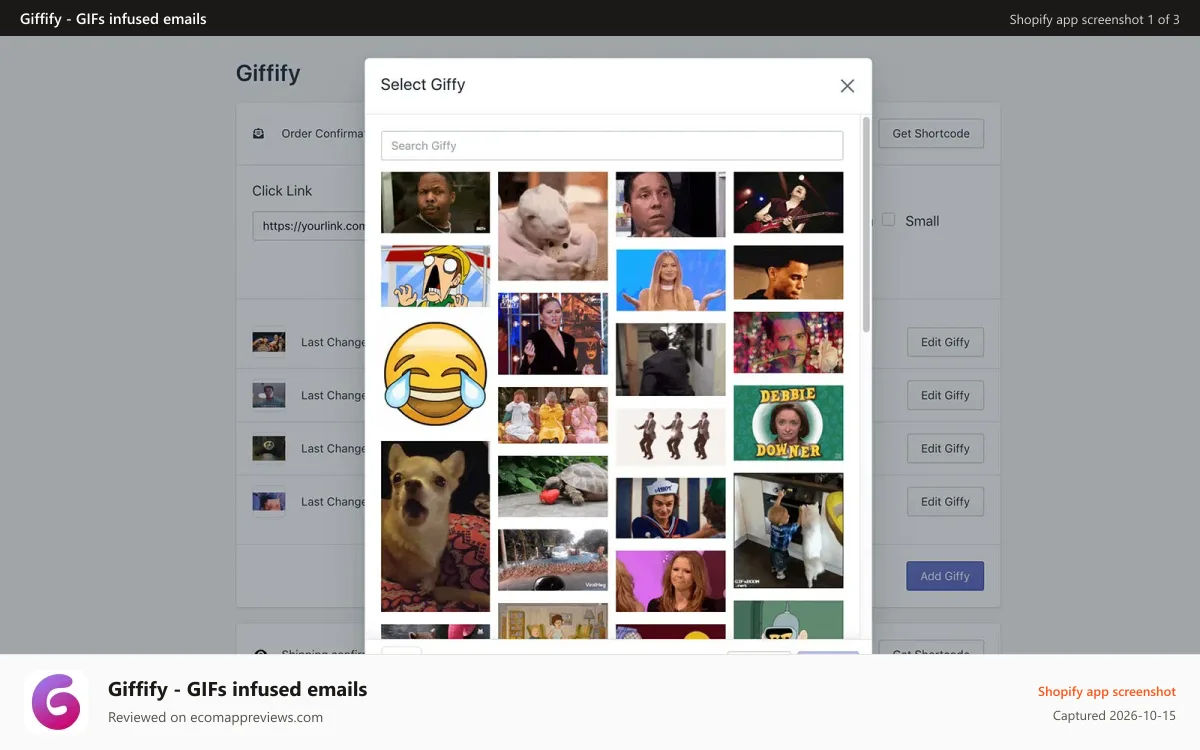Click Get Shortcode for Order Confirmation
1200x750 pixels.
tap(931, 133)
